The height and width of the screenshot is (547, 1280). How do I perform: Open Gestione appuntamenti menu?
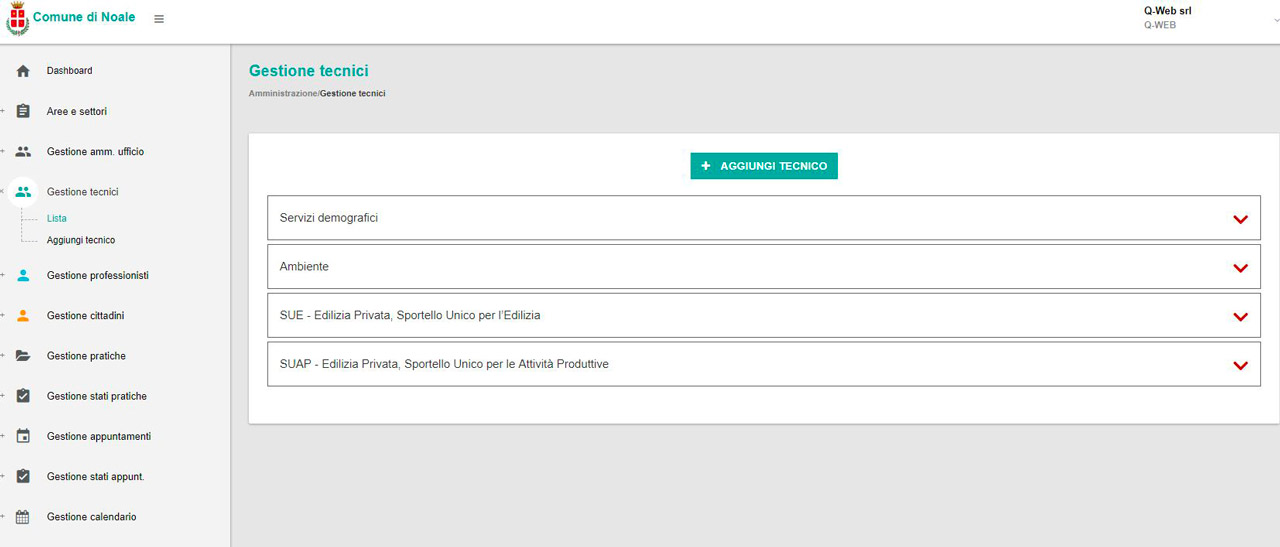coord(98,437)
